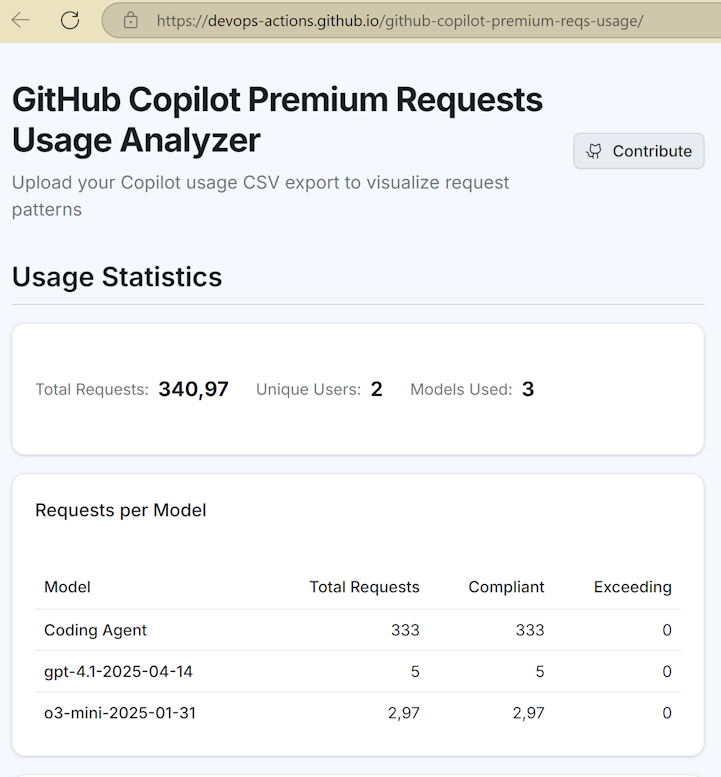The image size is (721, 777).
Task: Open the Contribute button
Action: [x=639, y=151]
